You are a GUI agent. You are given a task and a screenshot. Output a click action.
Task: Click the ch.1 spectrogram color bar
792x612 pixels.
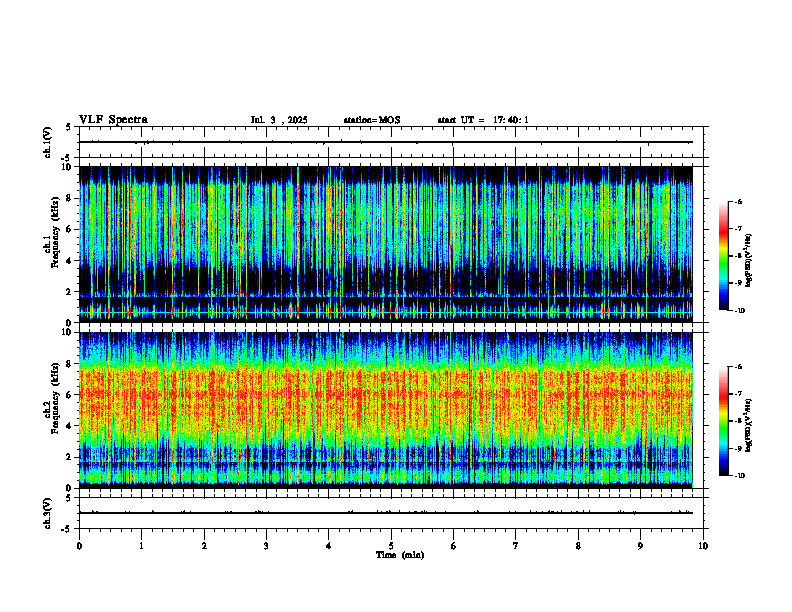723,256
